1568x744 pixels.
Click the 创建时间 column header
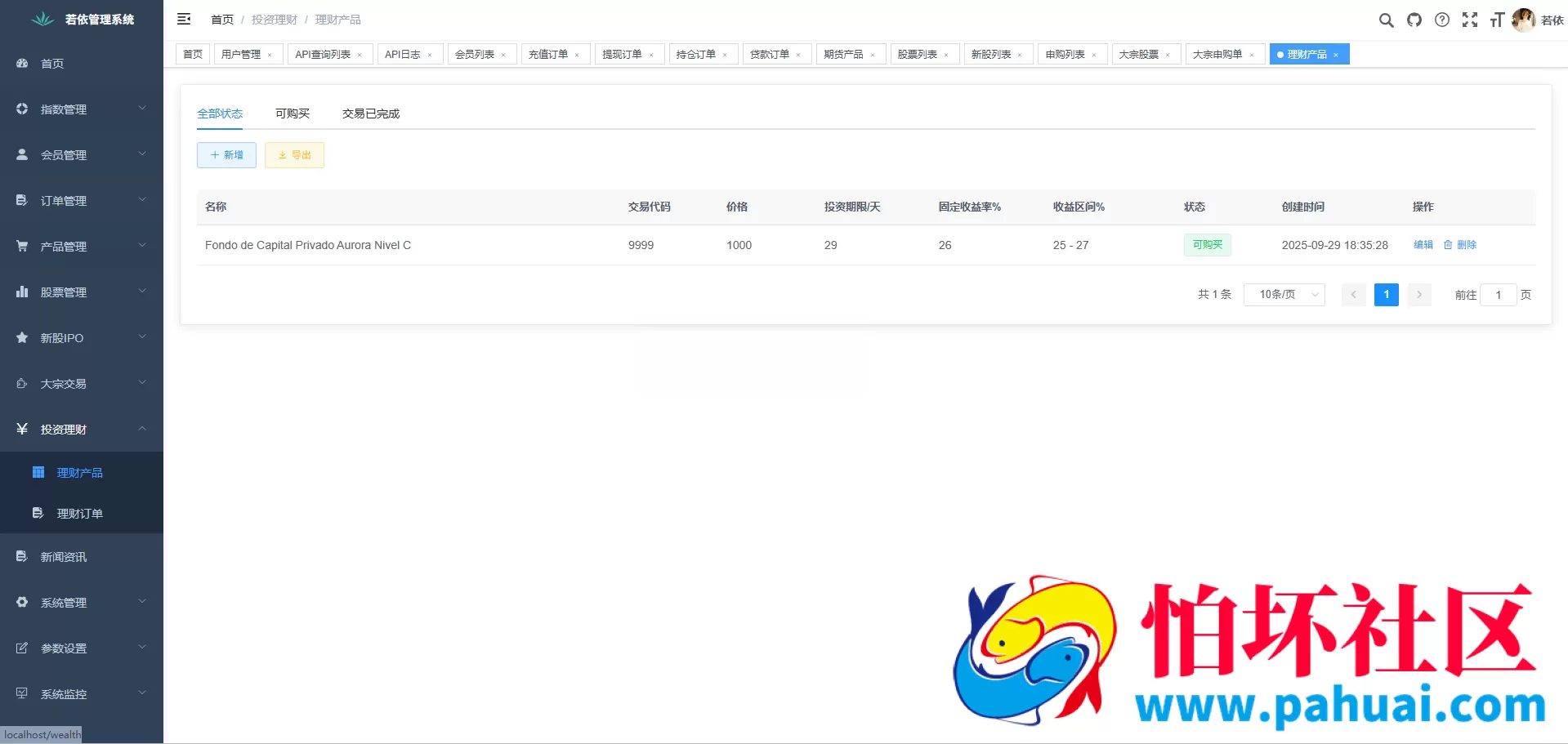(1303, 207)
